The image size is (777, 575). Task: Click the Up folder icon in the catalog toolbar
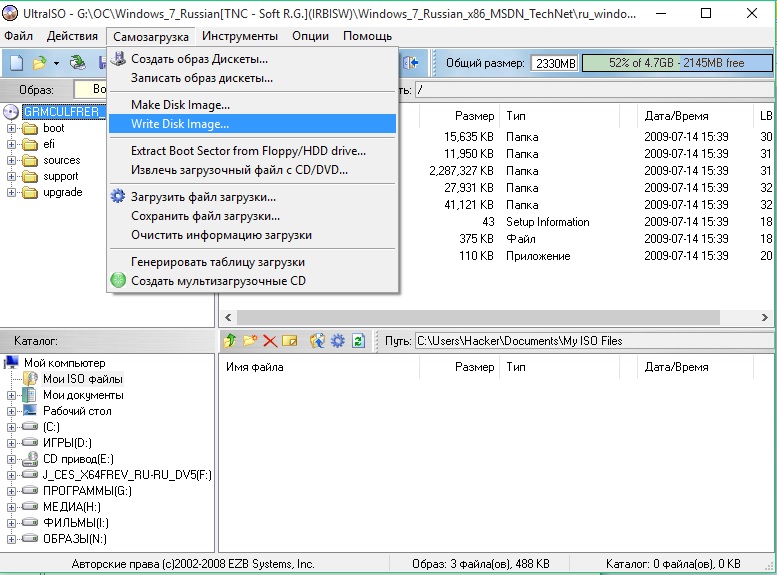229,341
